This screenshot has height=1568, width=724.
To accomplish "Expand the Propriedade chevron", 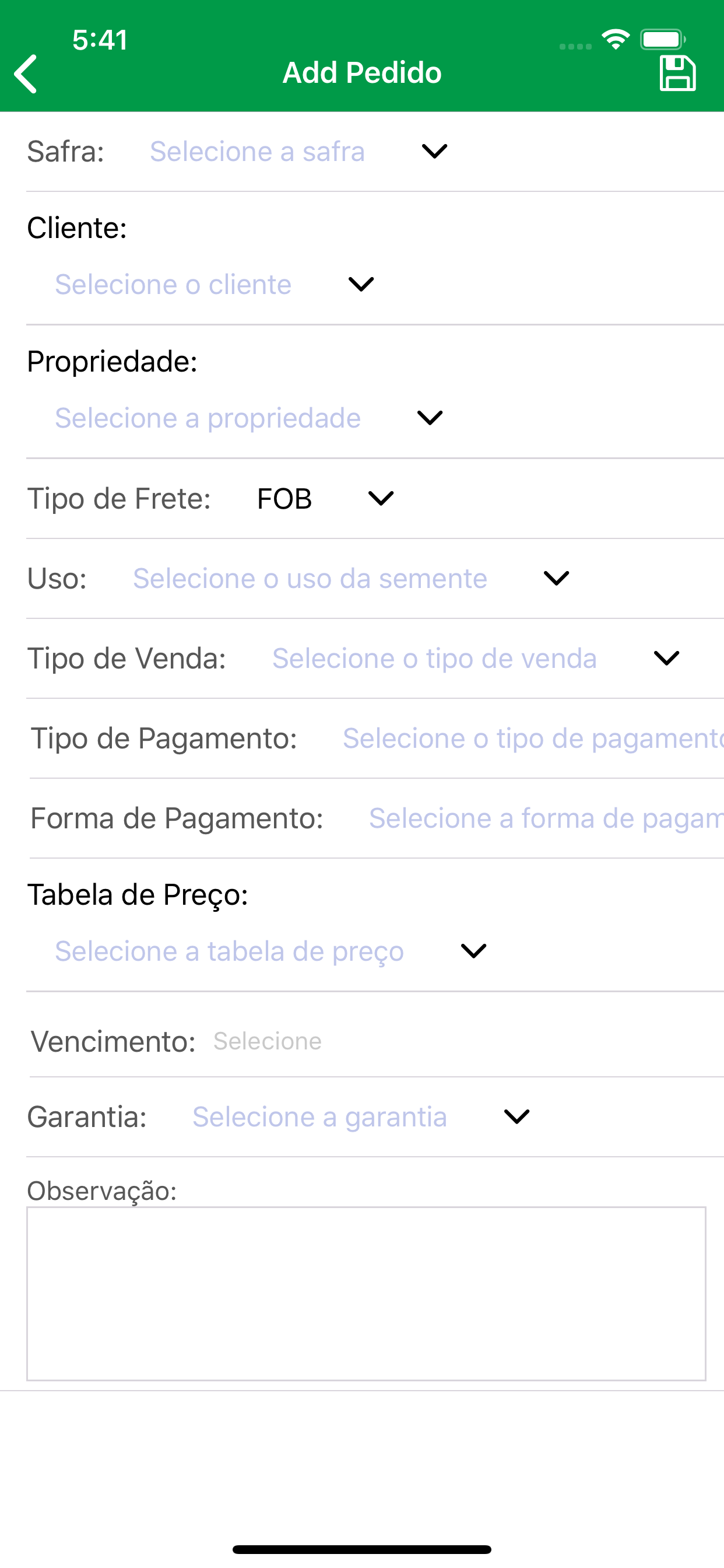I will (x=430, y=418).
